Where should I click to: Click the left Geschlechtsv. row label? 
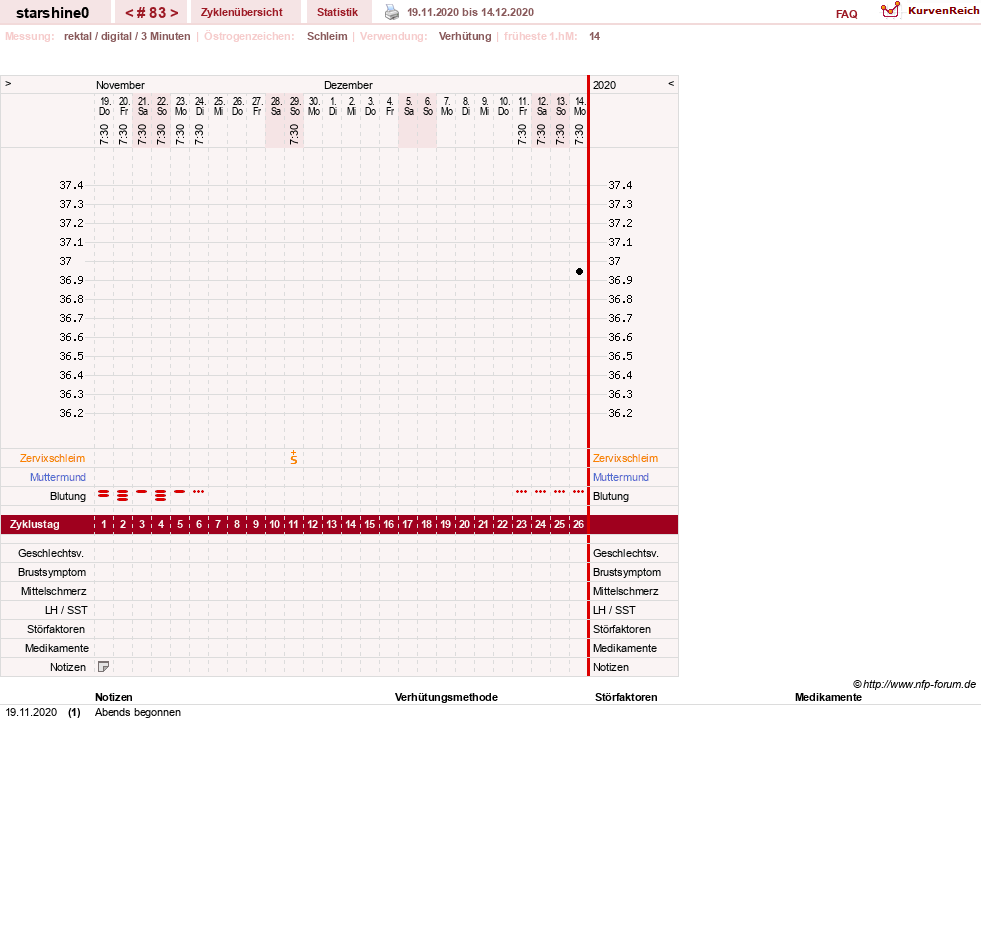[51, 553]
